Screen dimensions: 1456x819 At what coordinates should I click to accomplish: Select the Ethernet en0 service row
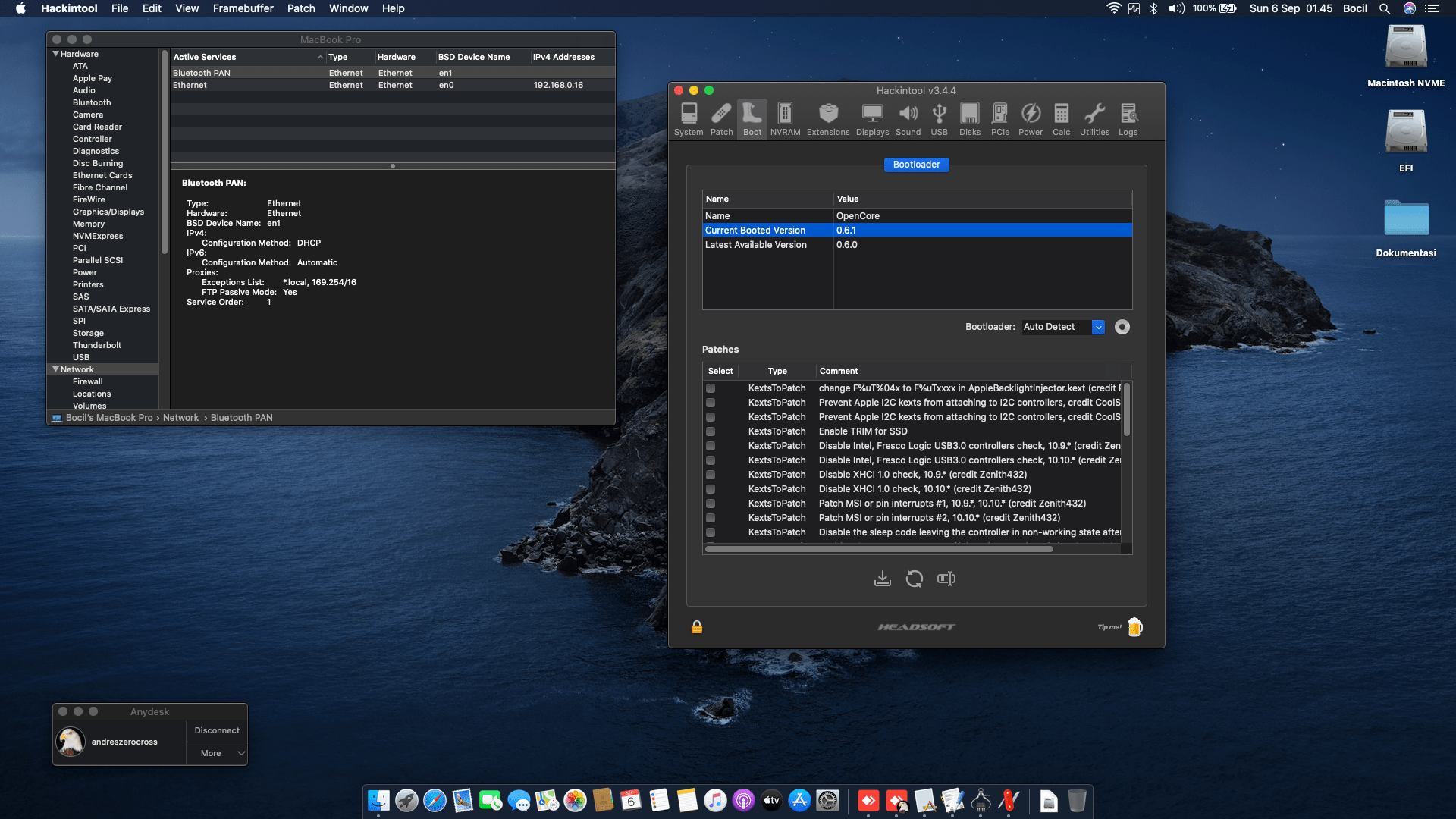pos(392,85)
